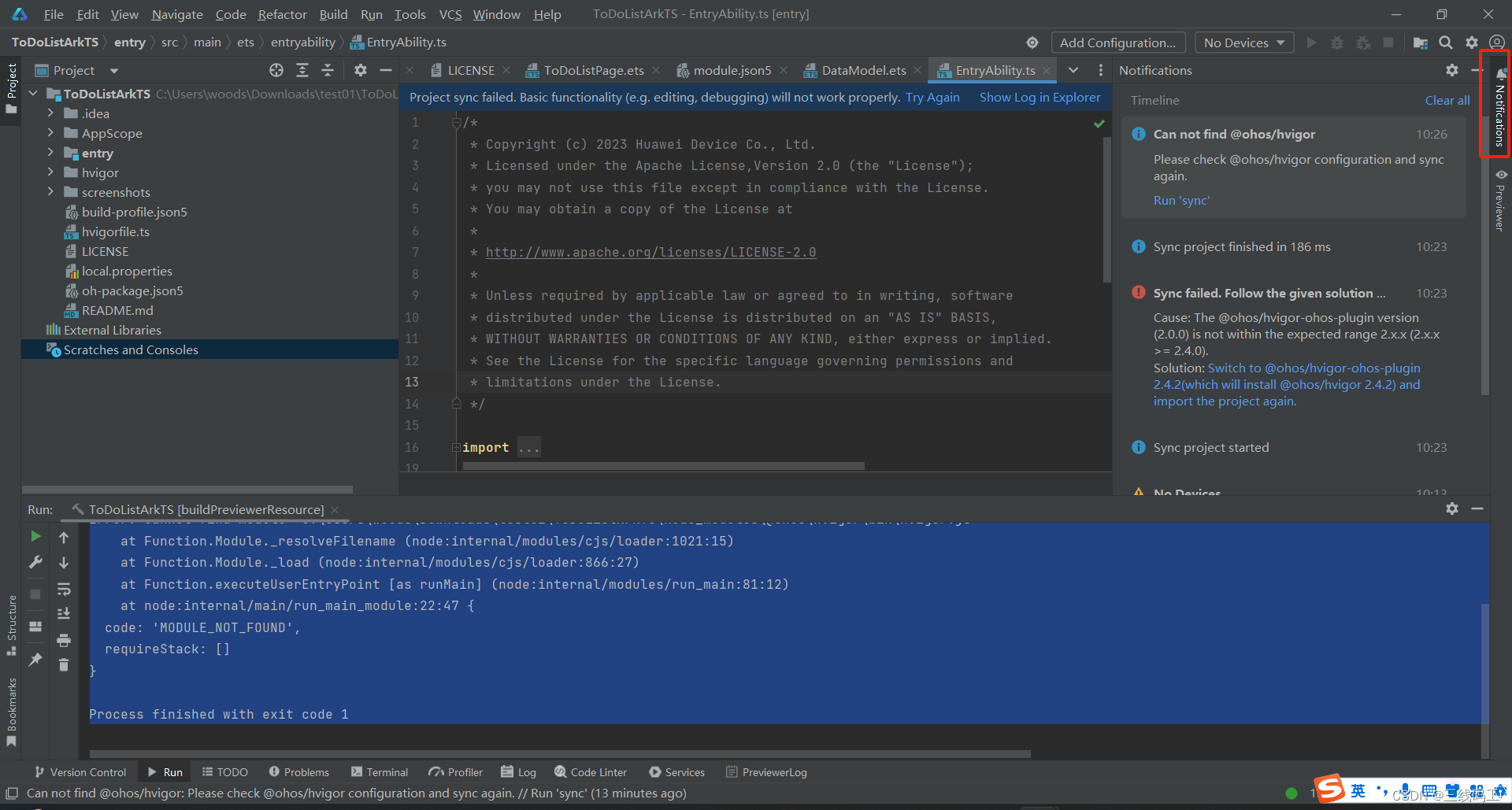
Task: Switch to module.json5 tab
Action: click(x=732, y=70)
